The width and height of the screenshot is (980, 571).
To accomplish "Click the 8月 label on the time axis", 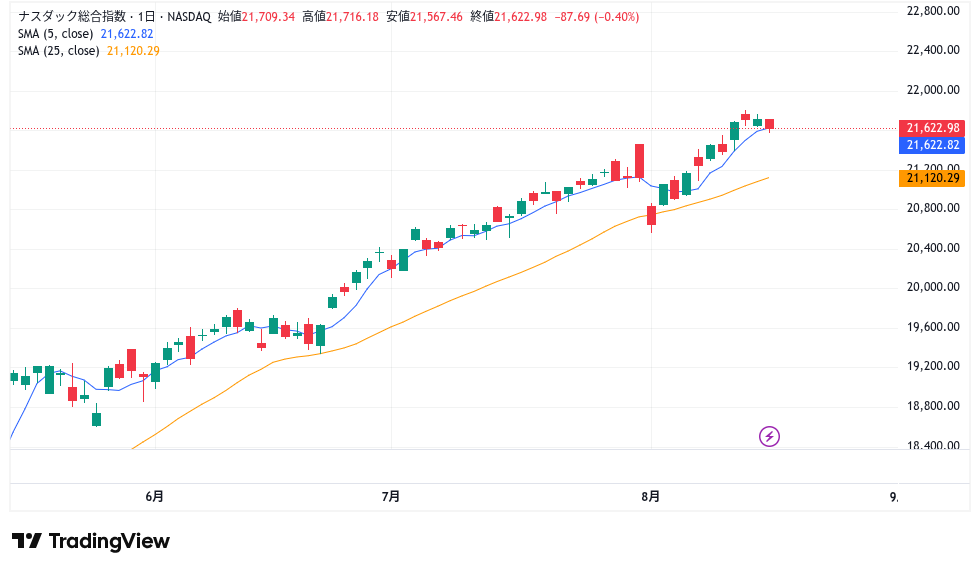I will 651,496.
